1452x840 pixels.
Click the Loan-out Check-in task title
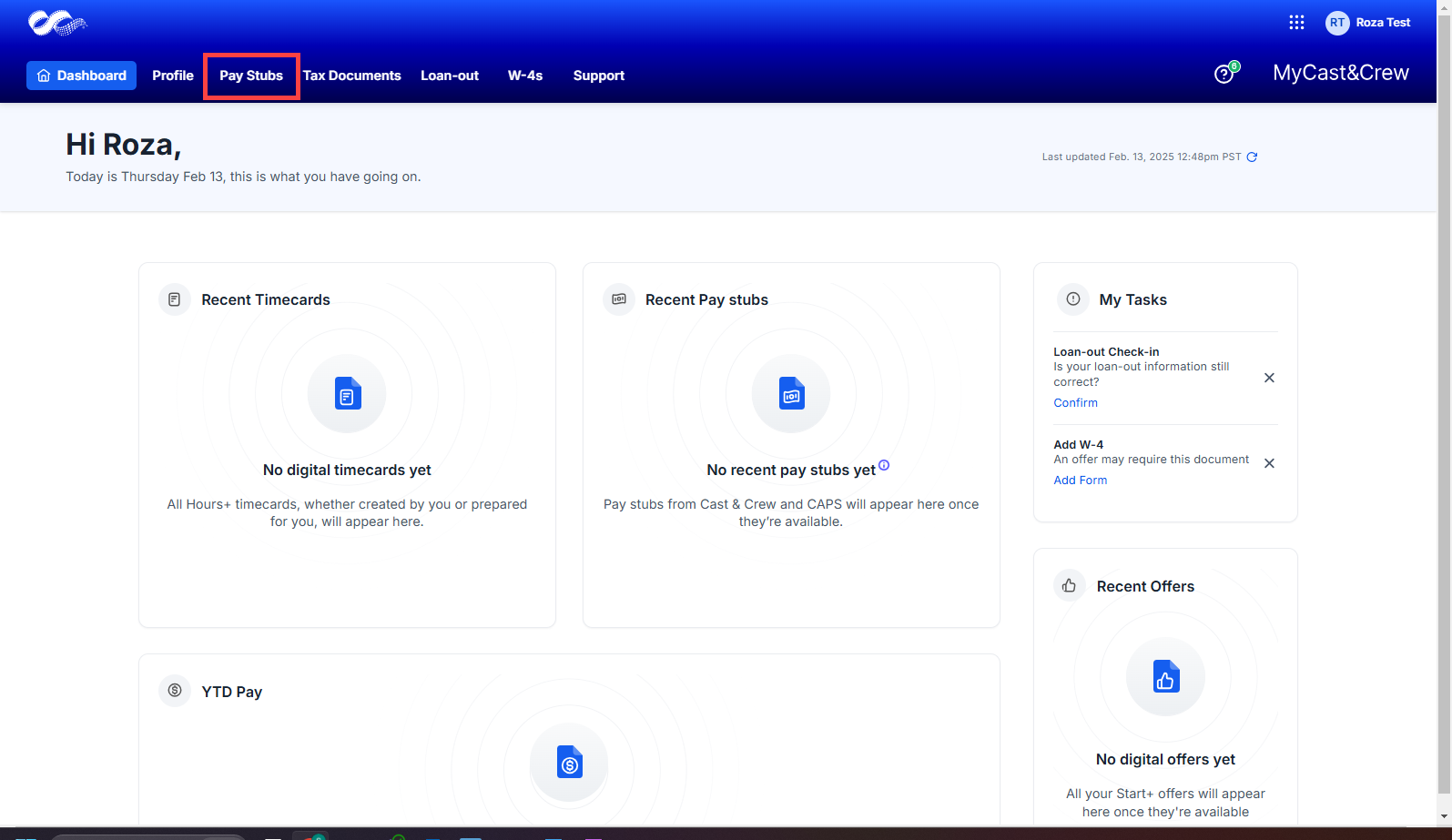1106,352
